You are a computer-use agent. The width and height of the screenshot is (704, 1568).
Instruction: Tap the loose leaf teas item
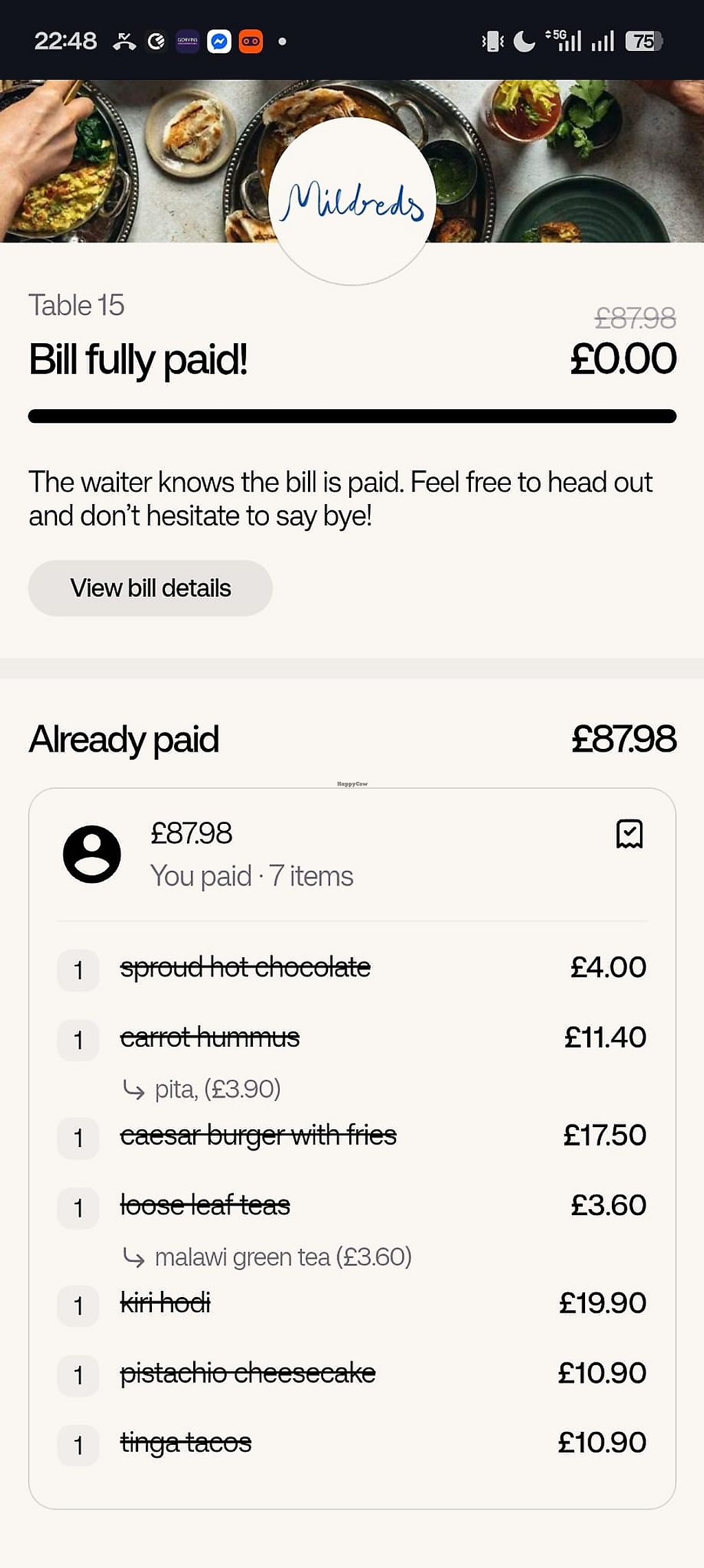[x=205, y=1206]
